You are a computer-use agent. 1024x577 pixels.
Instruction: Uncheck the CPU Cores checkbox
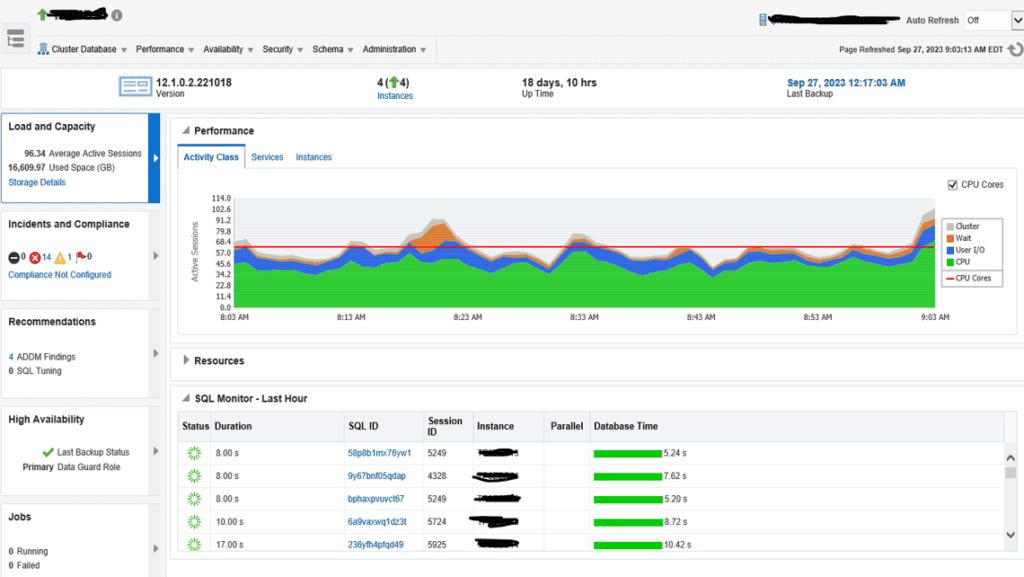[953, 185]
